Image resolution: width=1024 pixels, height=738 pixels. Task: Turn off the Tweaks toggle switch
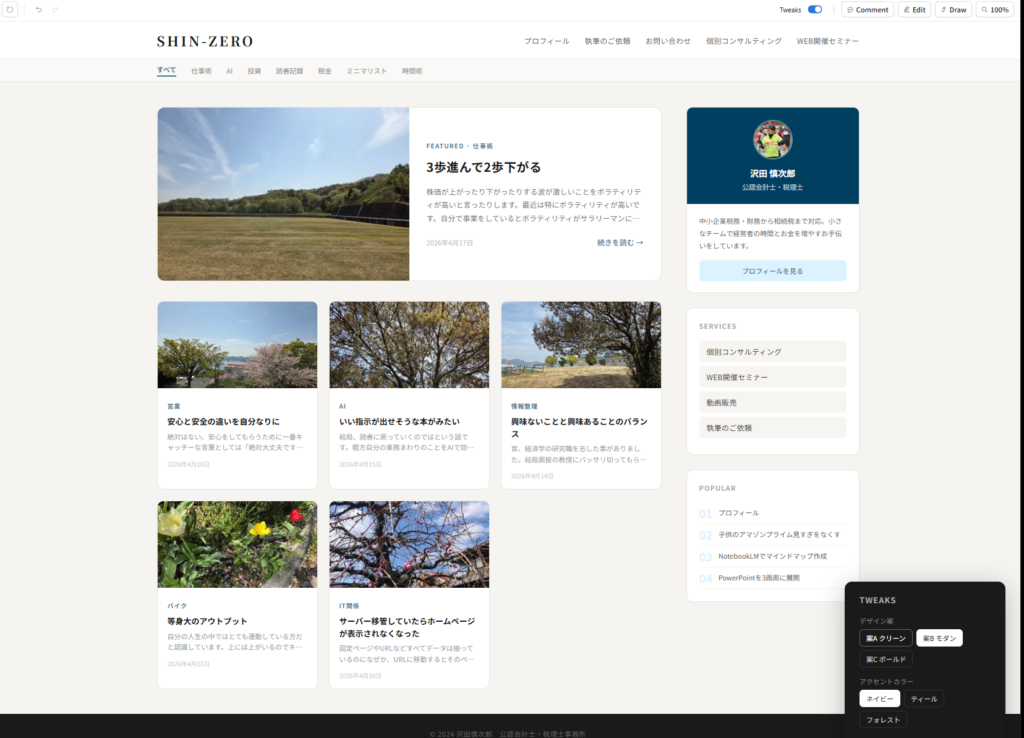[x=815, y=9]
